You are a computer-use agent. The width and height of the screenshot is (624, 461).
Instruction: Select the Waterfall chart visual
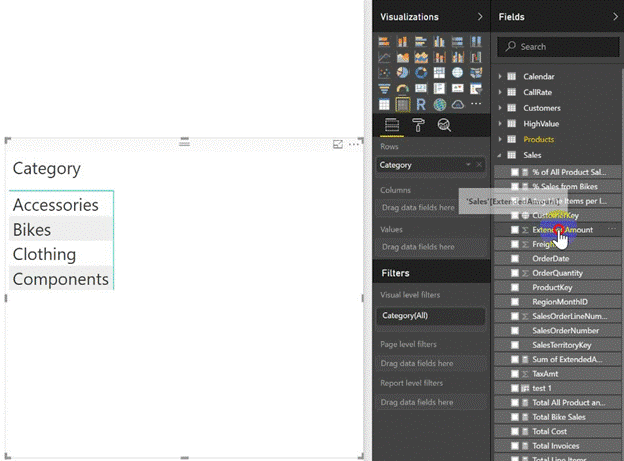coord(476,57)
